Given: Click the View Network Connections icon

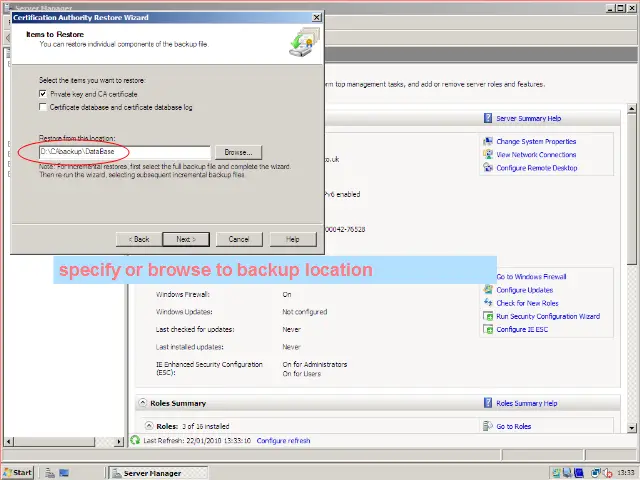Looking at the screenshot, I should click(488, 155).
